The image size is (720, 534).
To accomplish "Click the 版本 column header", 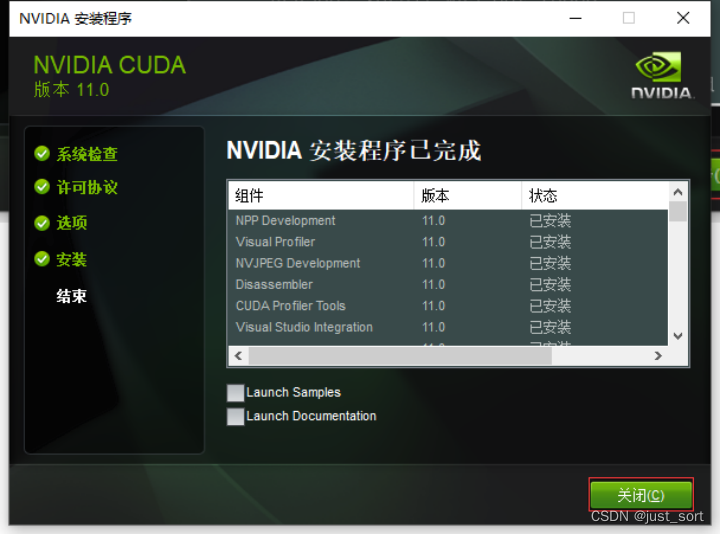I will pyautogui.click(x=467, y=196).
